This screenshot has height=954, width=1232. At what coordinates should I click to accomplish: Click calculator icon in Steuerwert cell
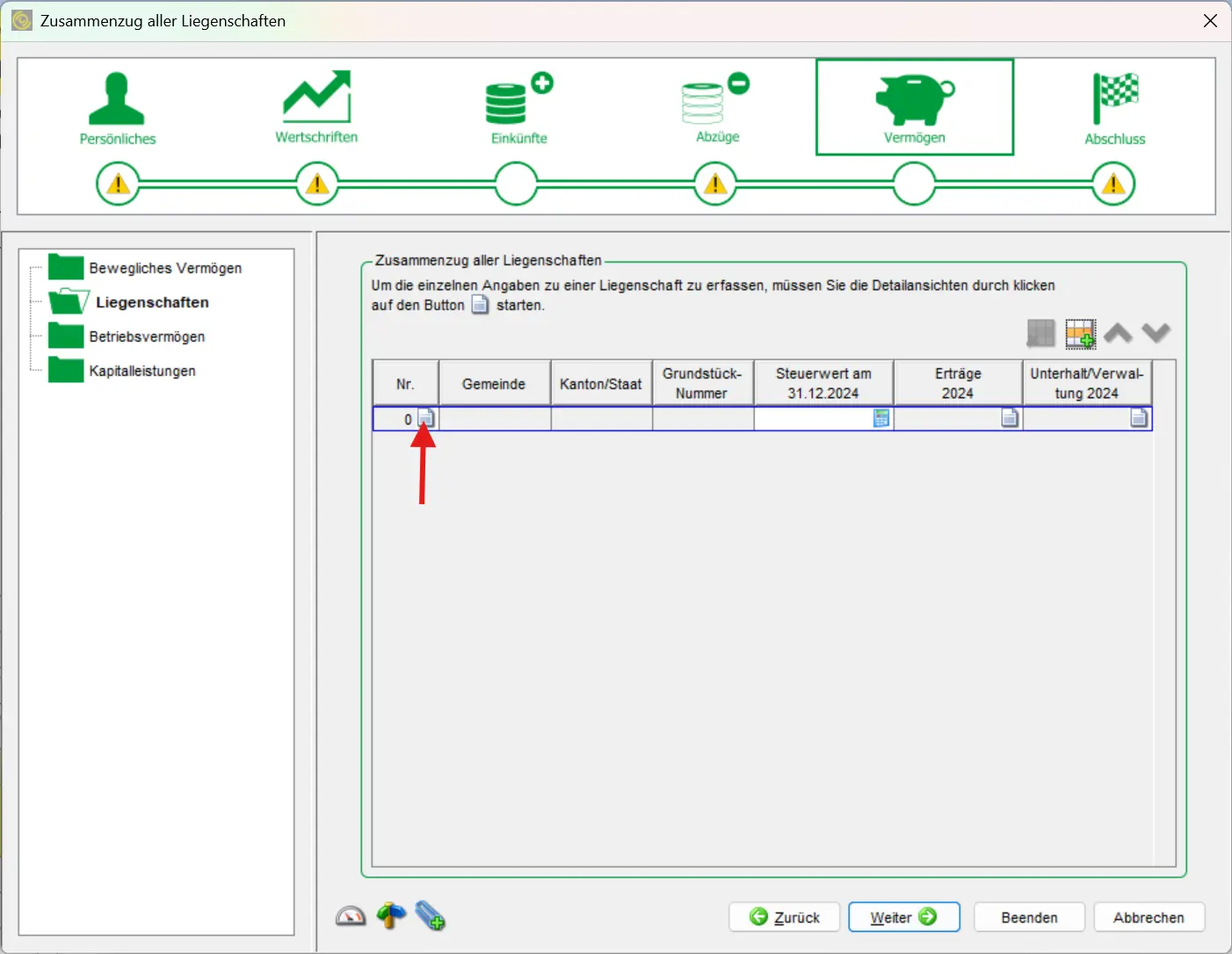(x=881, y=419)
